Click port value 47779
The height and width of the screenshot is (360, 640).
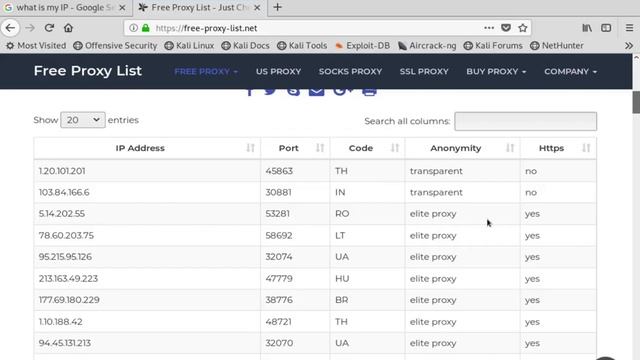[x=279, y=279]
